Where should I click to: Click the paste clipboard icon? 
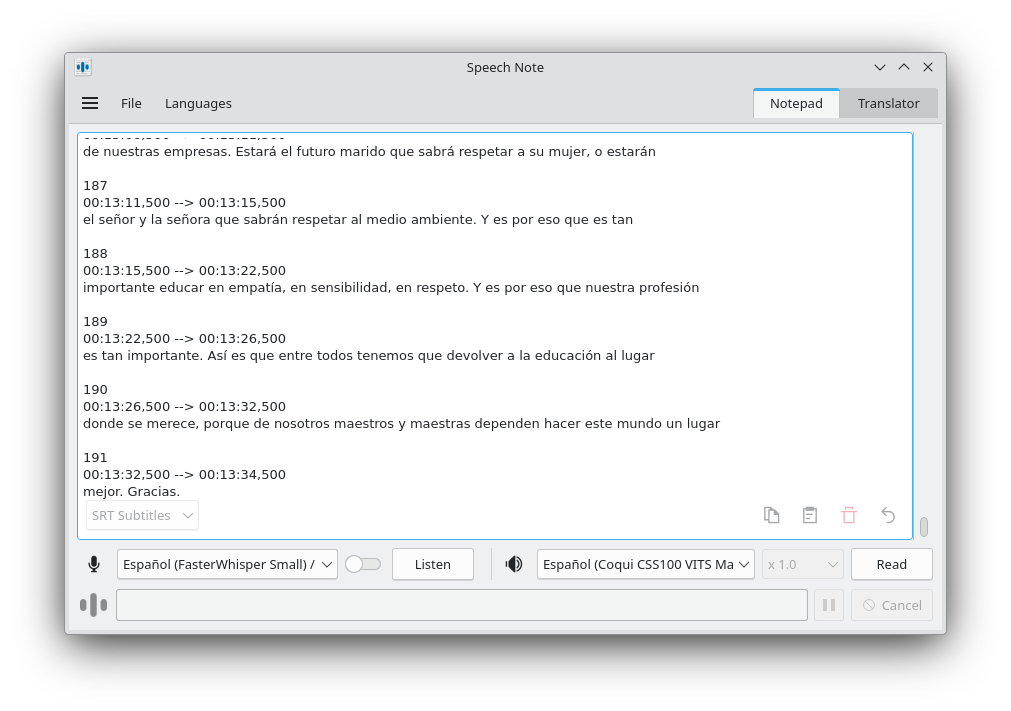tap(810, 515)
